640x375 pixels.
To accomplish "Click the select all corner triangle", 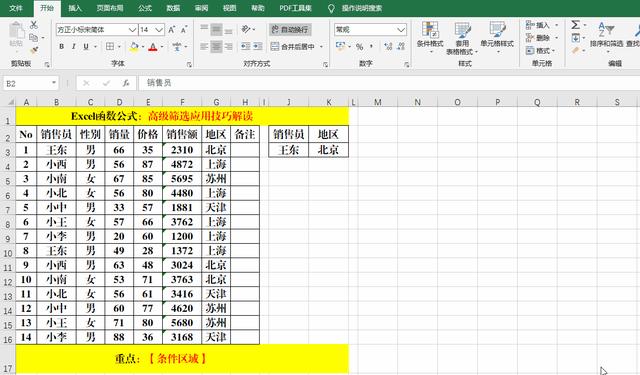I will click(x=11, y=102).
